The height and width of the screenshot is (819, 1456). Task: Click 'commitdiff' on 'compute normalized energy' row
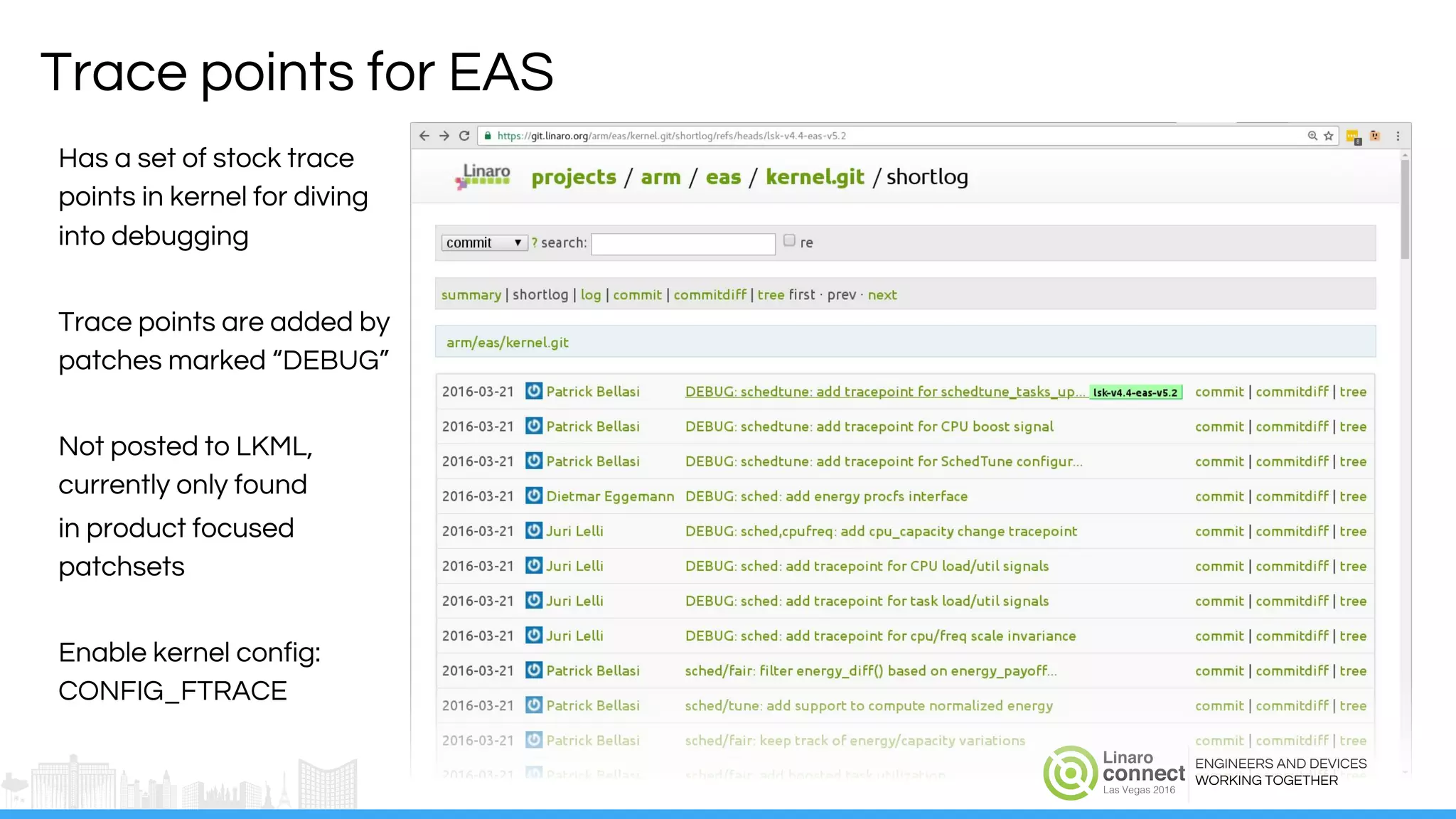pos(1292,705)
